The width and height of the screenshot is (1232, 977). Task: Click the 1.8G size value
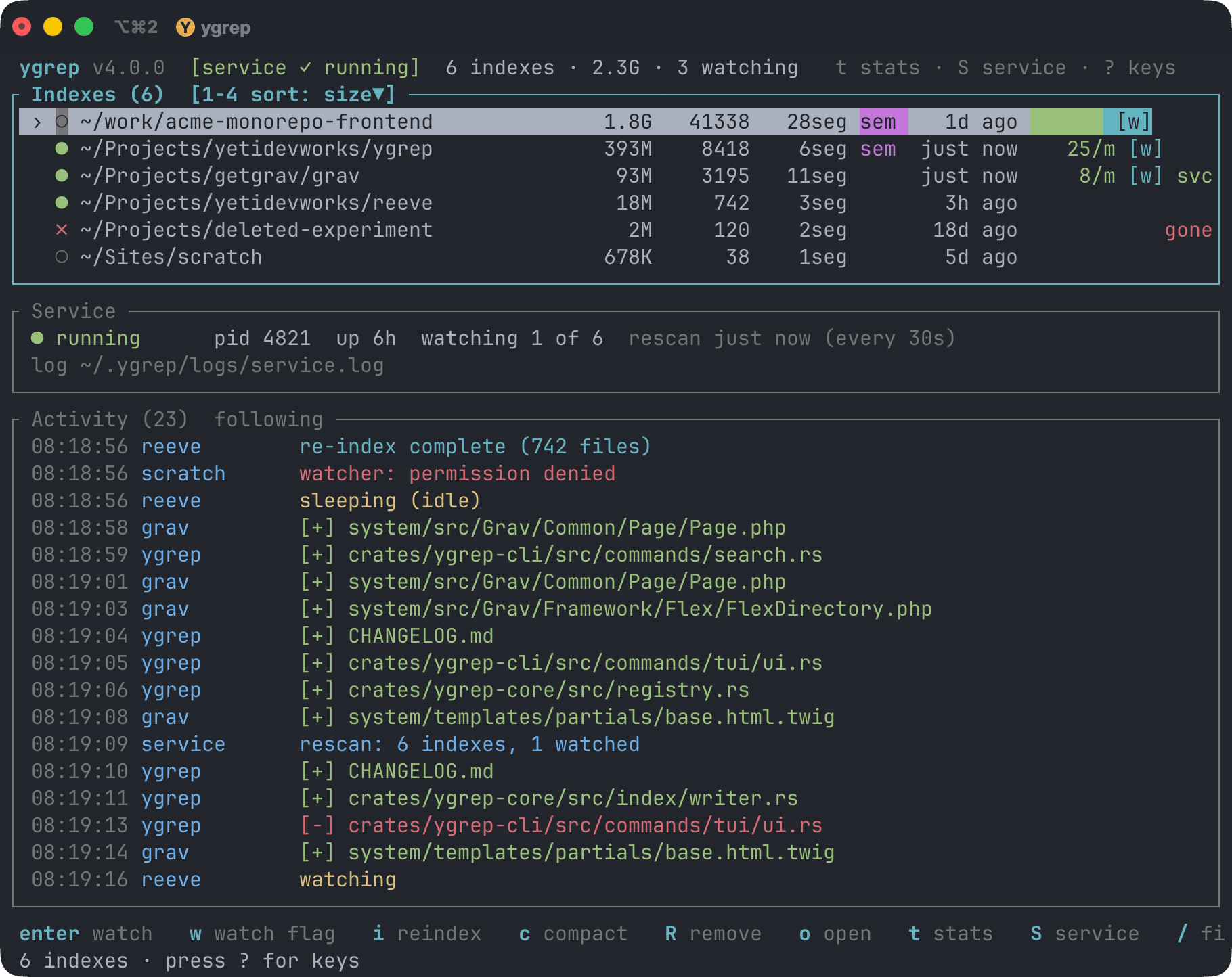[x=628, y=122]
